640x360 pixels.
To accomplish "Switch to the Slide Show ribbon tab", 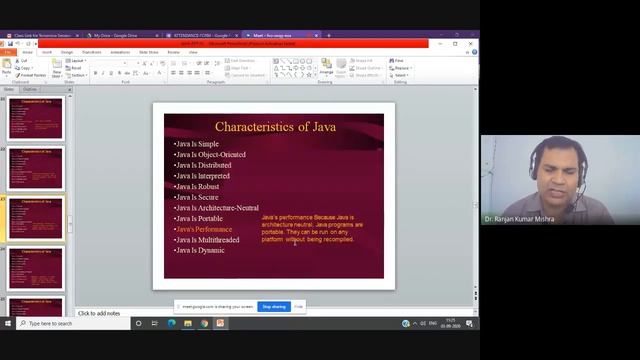I will 149,52.
